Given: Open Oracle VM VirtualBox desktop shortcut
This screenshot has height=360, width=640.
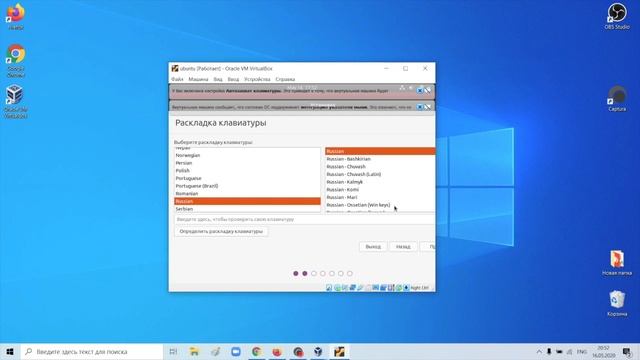Looking at the screenshot, I should tap(16, 101).
